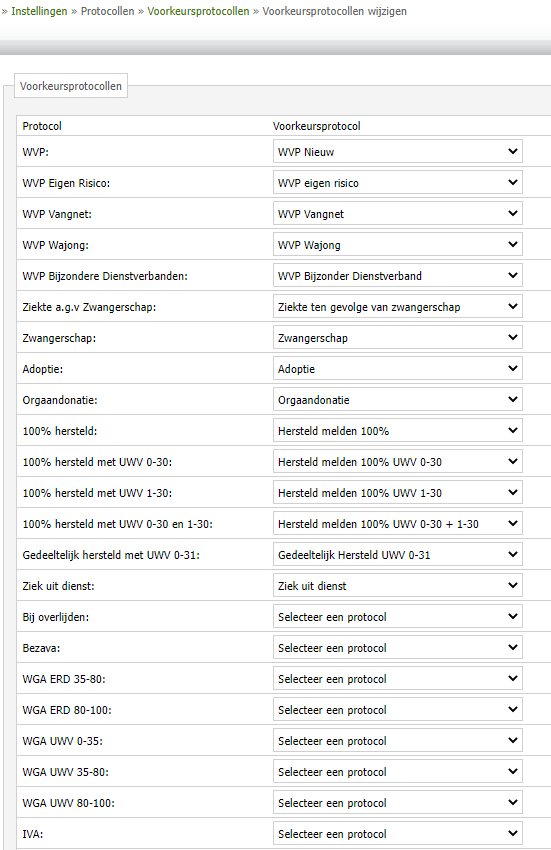This screenshot has width=551, height=850.
Task: Open the WVP Wajong protocol dropdown
Action: (398, 244)
